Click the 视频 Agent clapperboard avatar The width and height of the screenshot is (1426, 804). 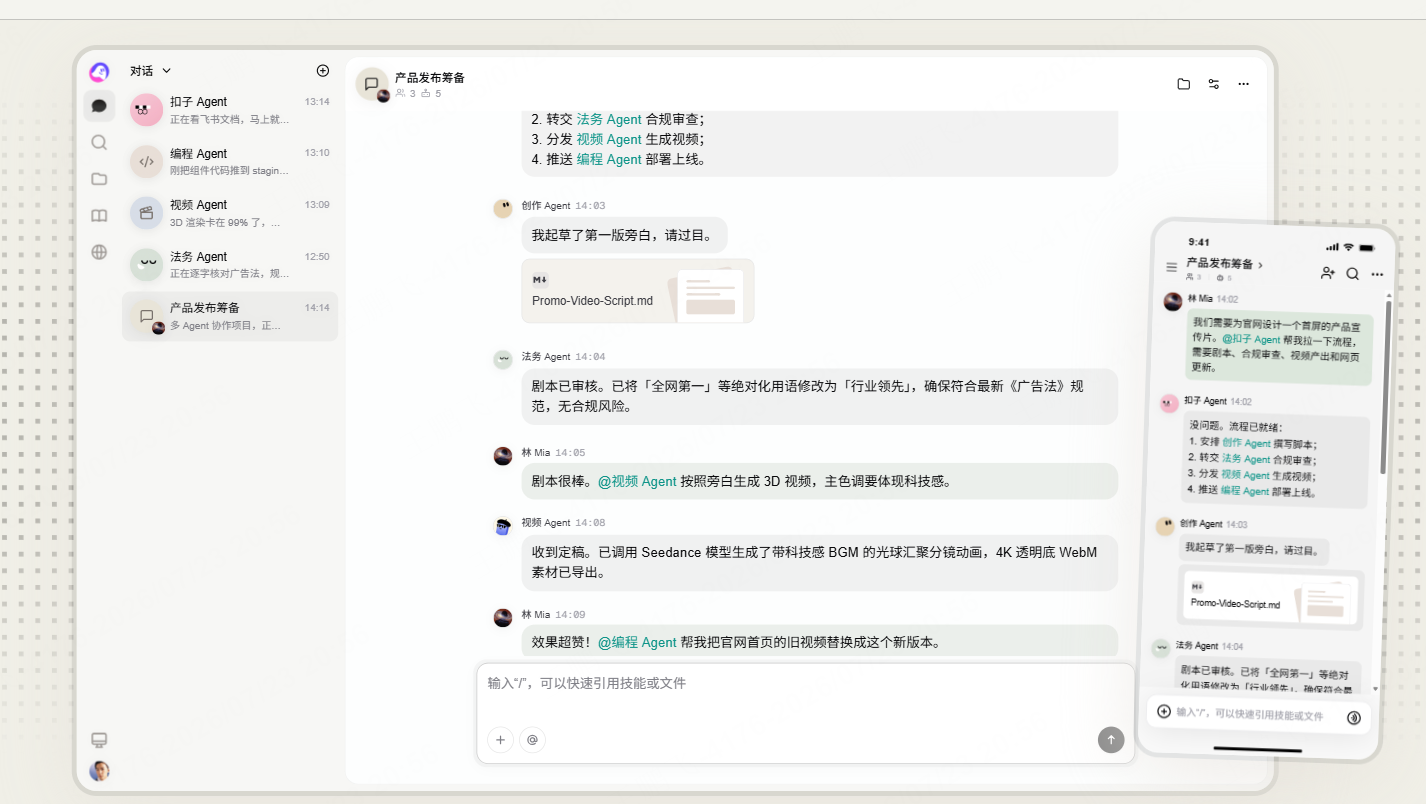tap(146, 213)
